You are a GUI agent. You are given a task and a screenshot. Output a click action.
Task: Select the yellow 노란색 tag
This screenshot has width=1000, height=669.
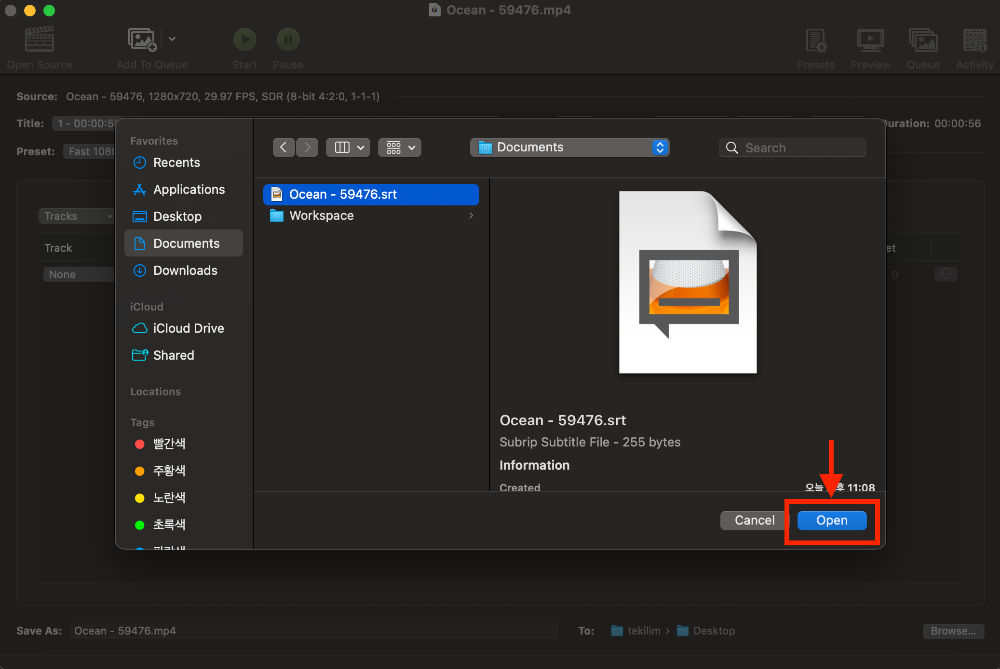(x=169, y=497)
